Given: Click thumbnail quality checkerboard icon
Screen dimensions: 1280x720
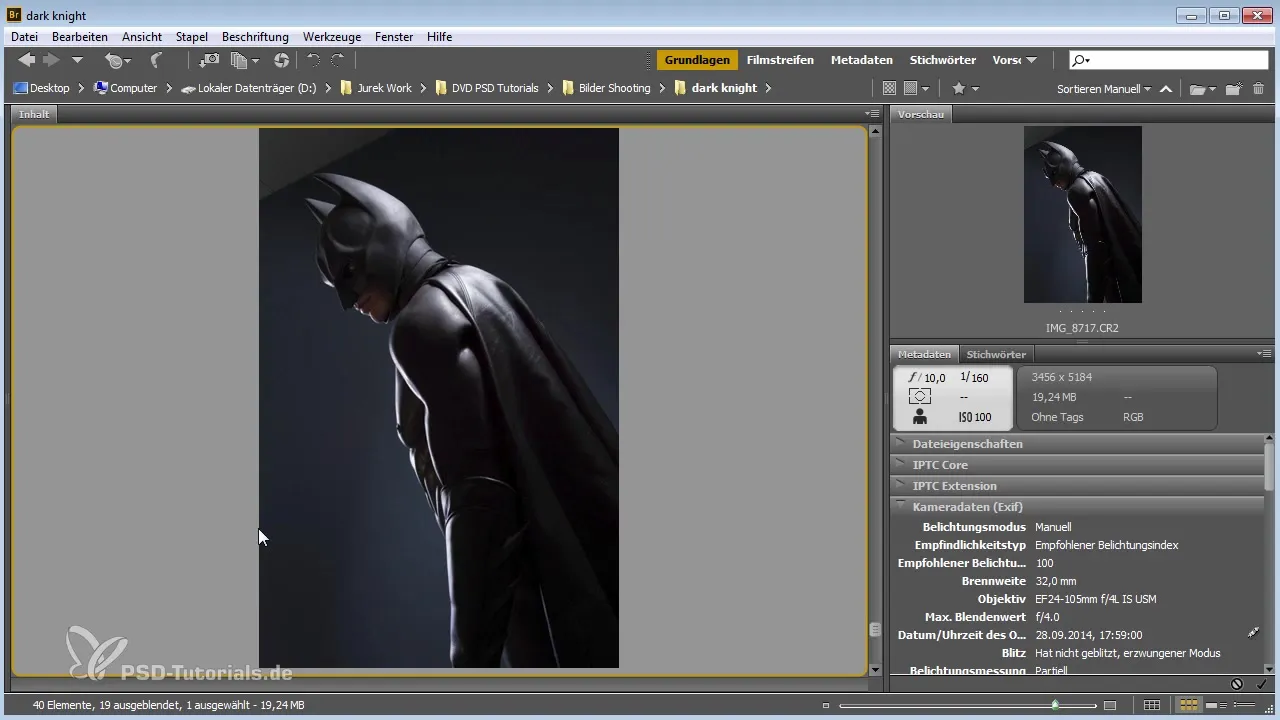Looking at the screenshot, I should 888,88.
